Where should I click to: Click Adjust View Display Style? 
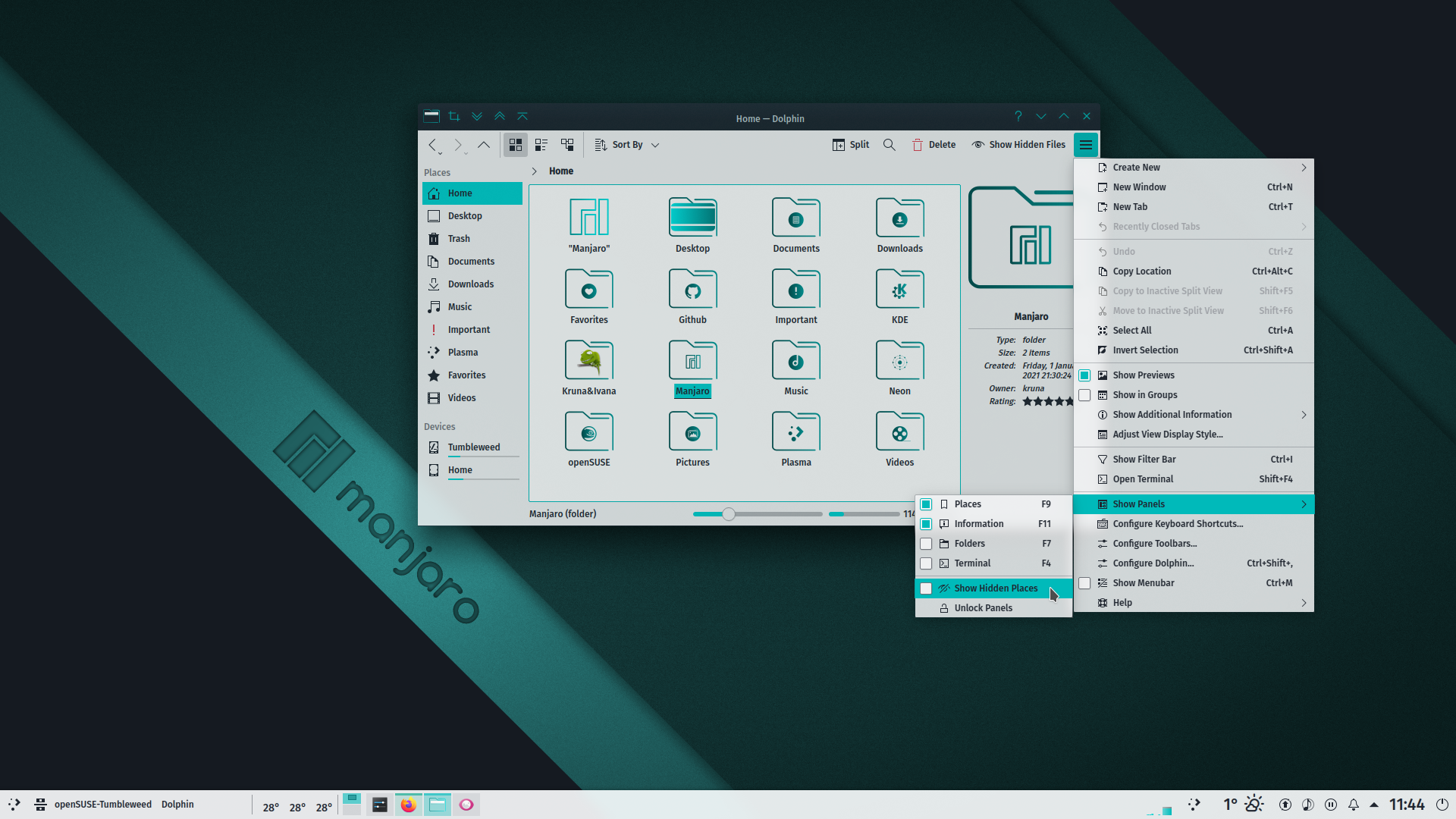(x=1194, y=435)
